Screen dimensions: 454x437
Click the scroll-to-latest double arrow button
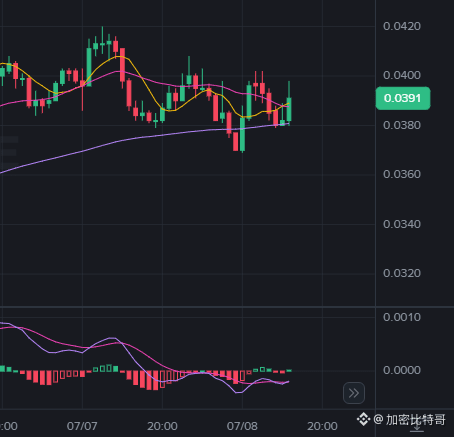[354, 393]
